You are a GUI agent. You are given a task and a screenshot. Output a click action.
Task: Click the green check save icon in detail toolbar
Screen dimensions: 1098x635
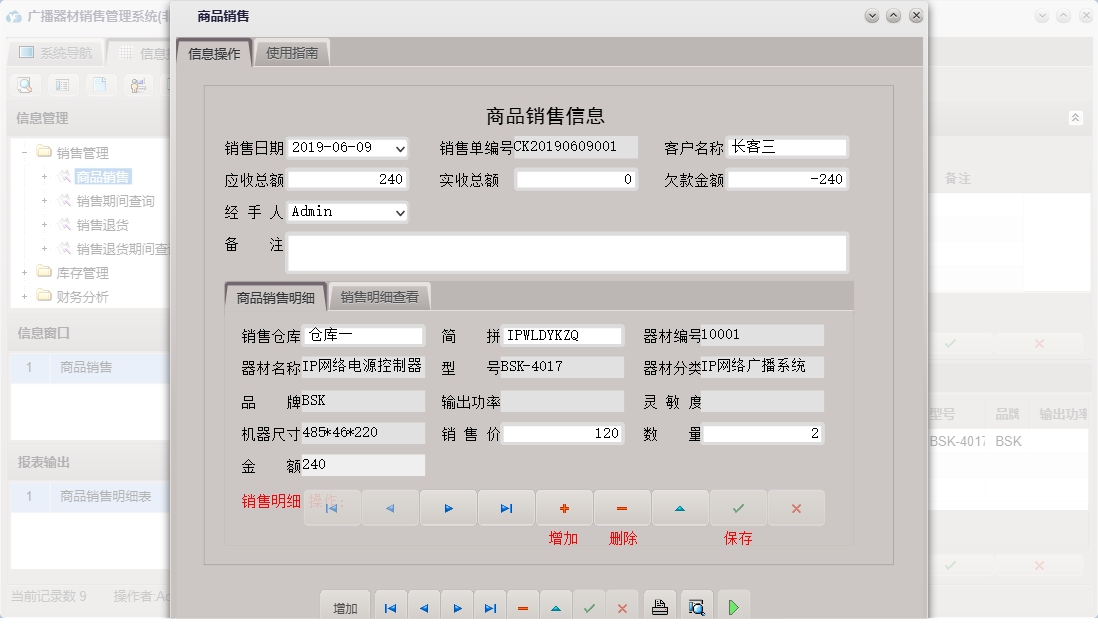tap(738, 507)
